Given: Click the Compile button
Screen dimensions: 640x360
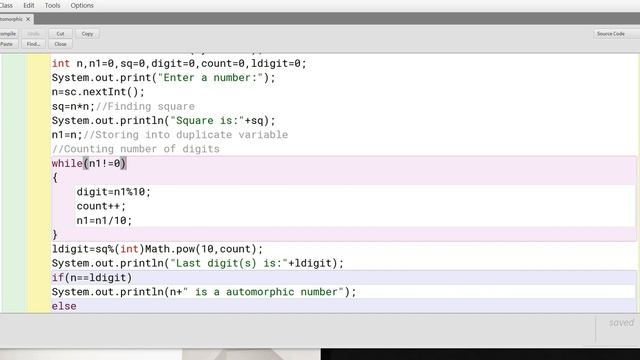Looking at the screenshot, I should click(8, 33).
